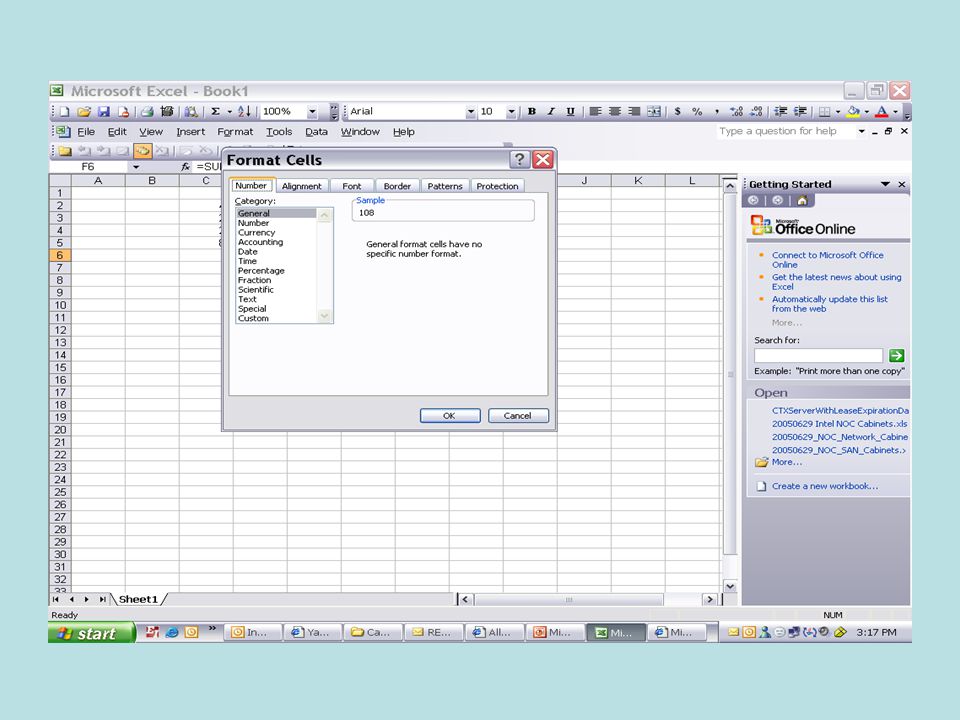
Task: Click the Merge and Center icon
Action: (654, 111)
